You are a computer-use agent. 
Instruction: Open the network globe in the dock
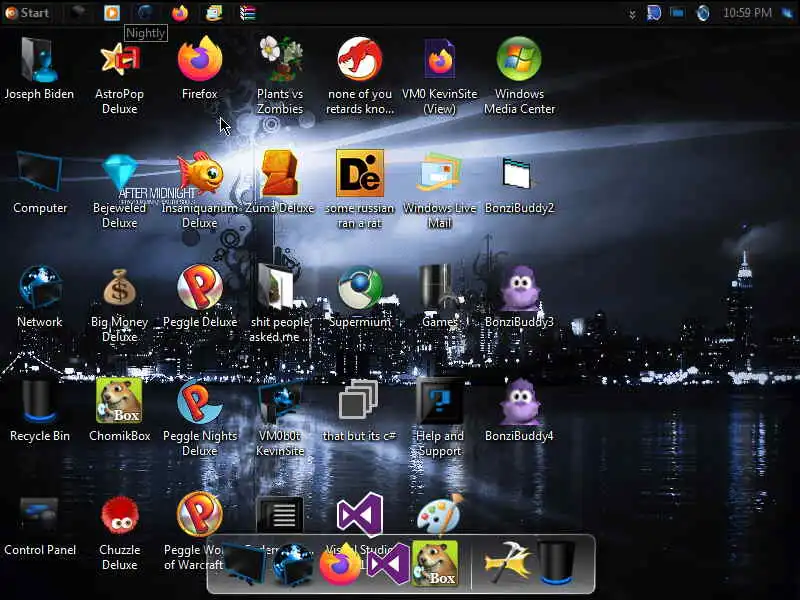[293, 564]
